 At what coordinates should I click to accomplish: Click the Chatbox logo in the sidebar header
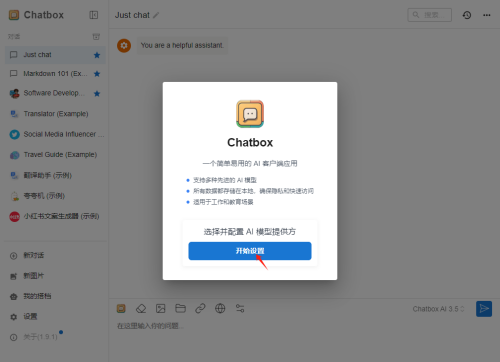14,15
